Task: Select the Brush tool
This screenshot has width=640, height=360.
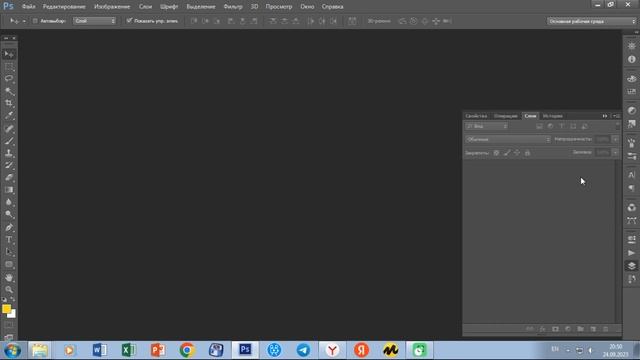Action: tap(9, 141)
